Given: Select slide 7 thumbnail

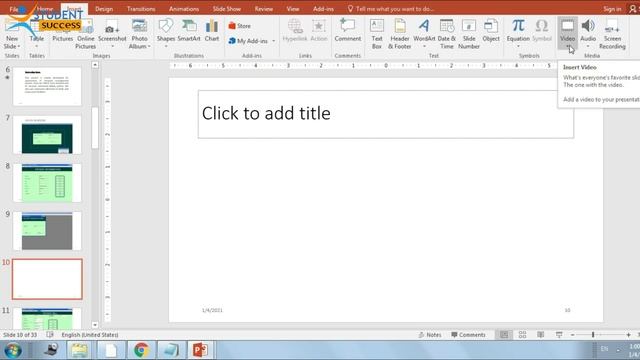Looking at the screenshot, I should click(47, 135).
